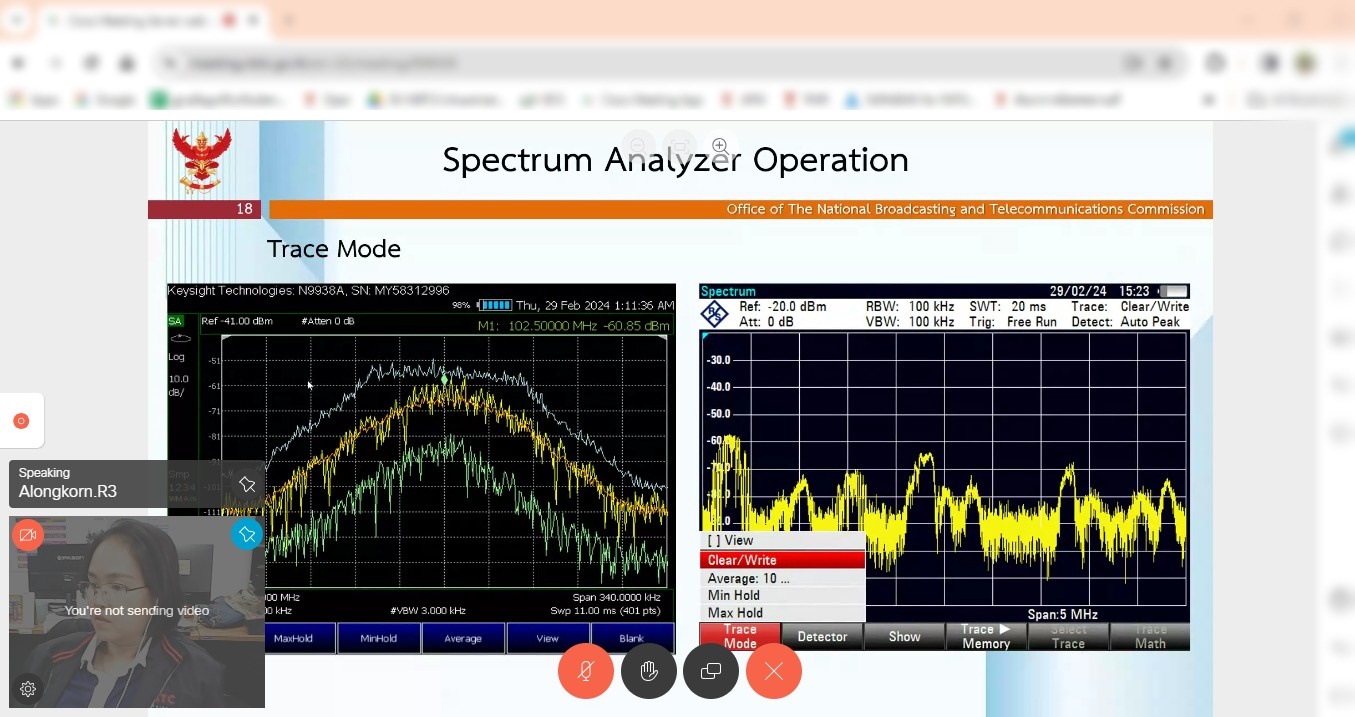
Task: Select the Detector softkey tab
Action: point(822,637)
